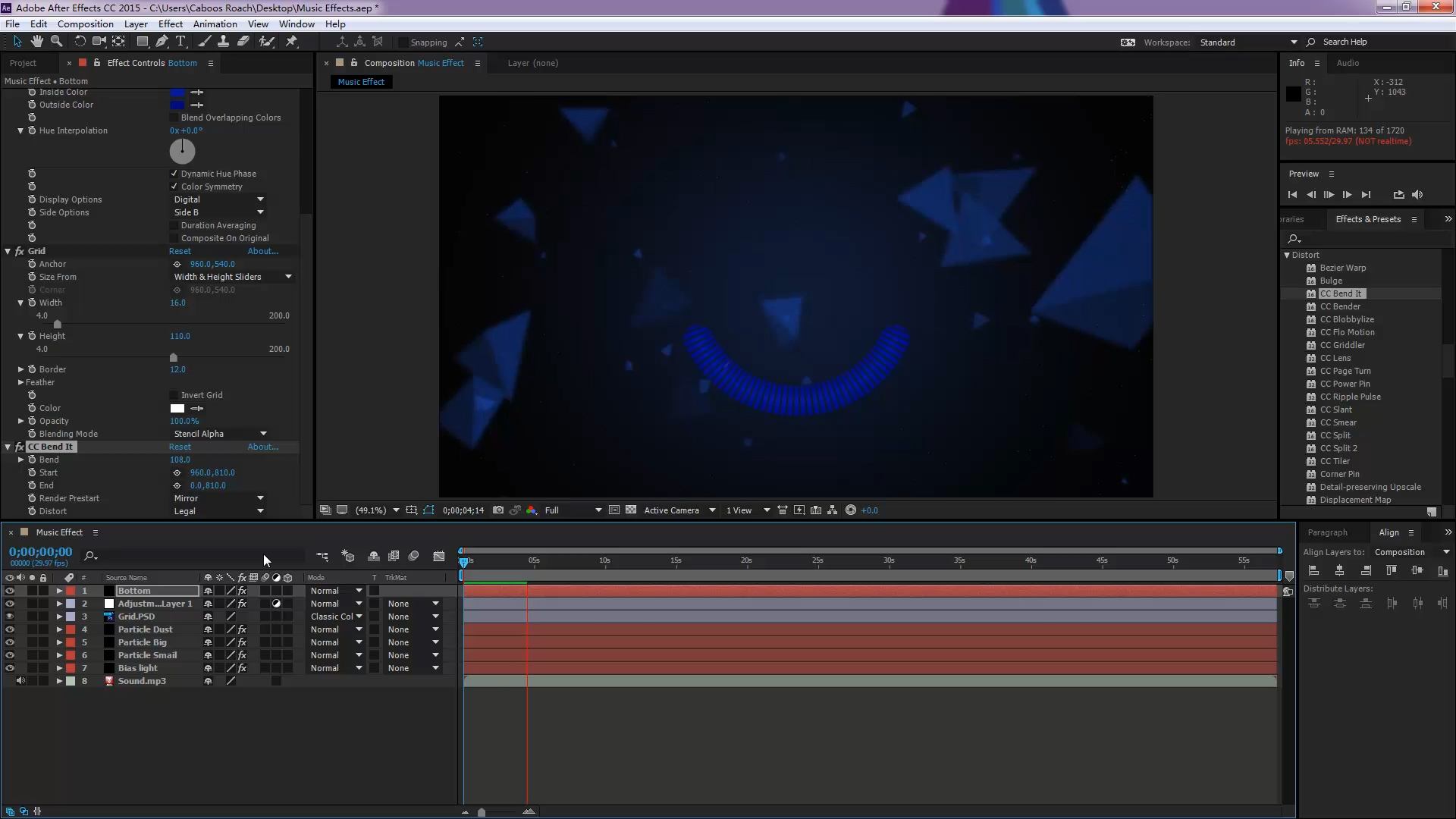Hide the Particle Dust layer

pyautogui.click(x=10, y=629)
